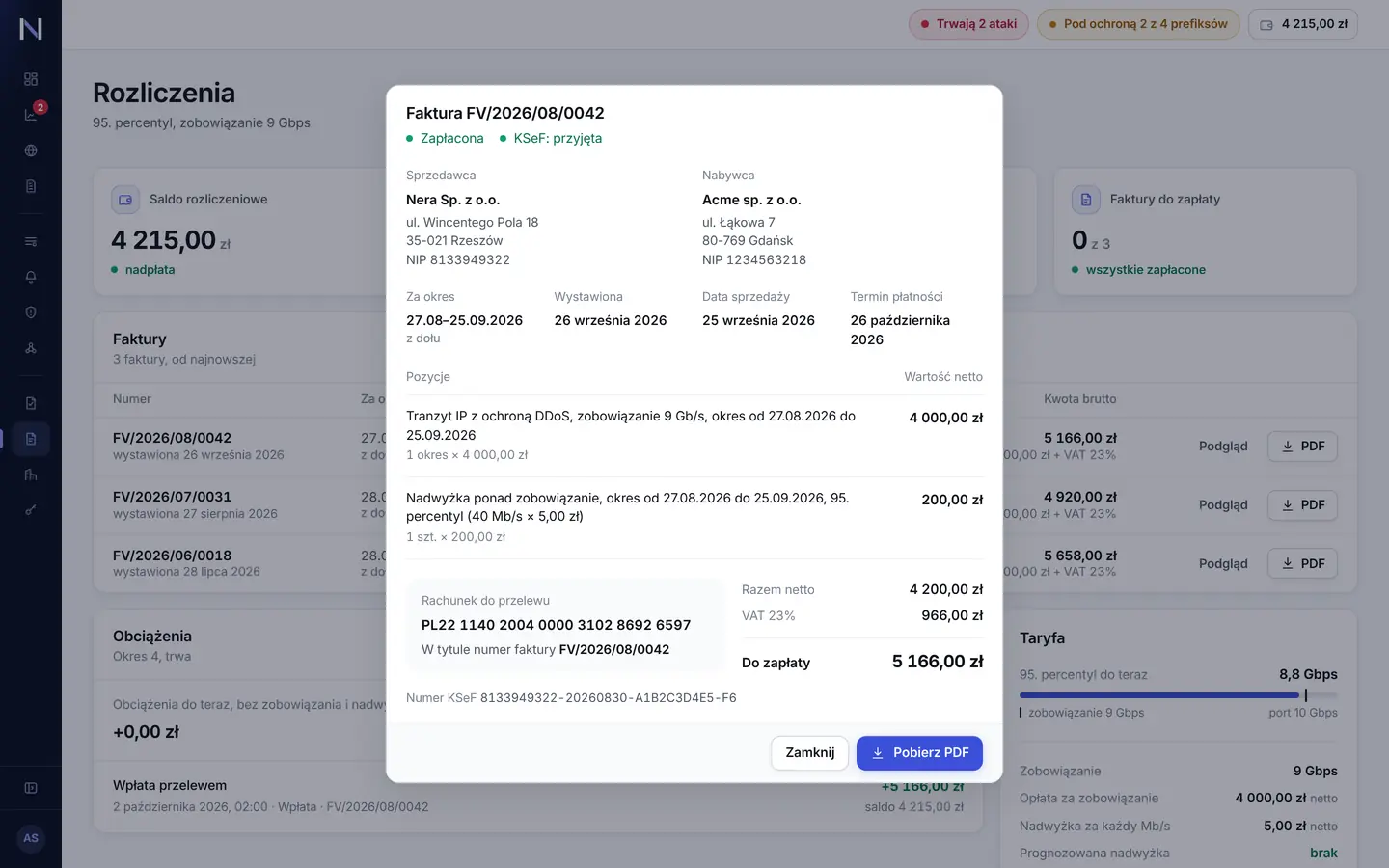Click 'wszystkie zapłacone' status text

pos(1145,270)
